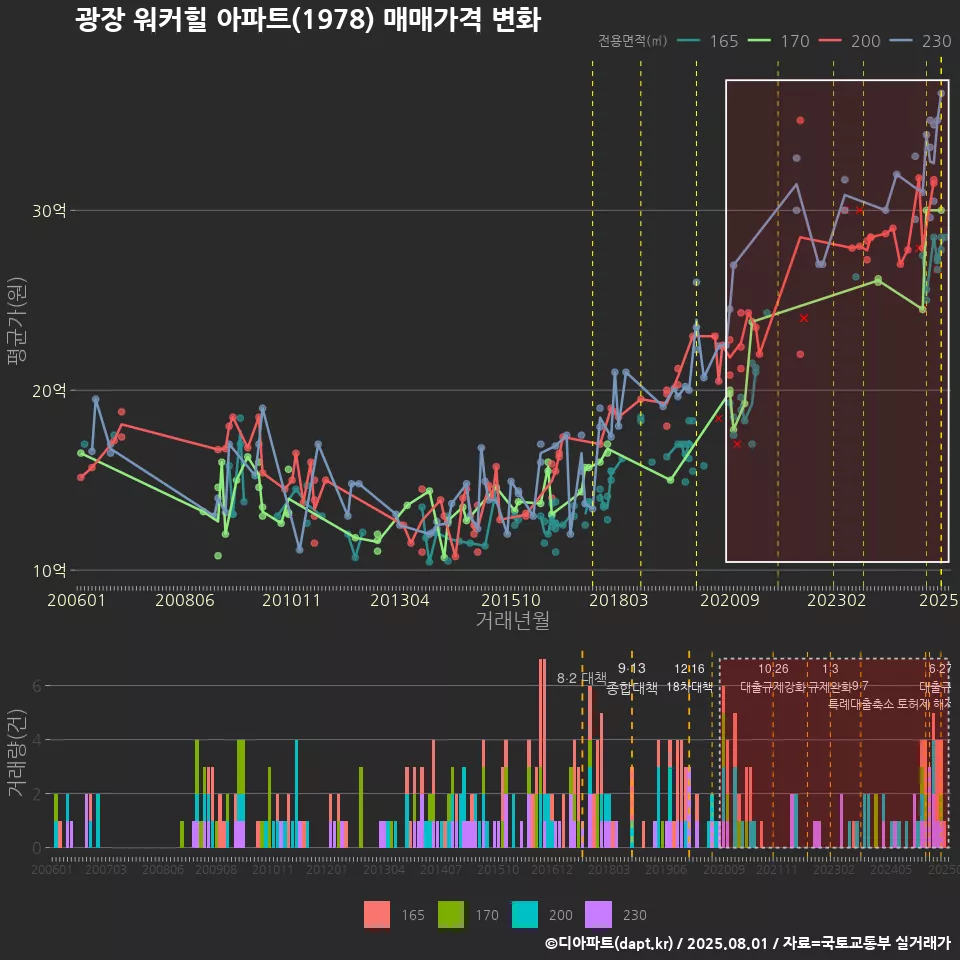
Task: Click the 거래년월 x-axis title
Action: 512,620
